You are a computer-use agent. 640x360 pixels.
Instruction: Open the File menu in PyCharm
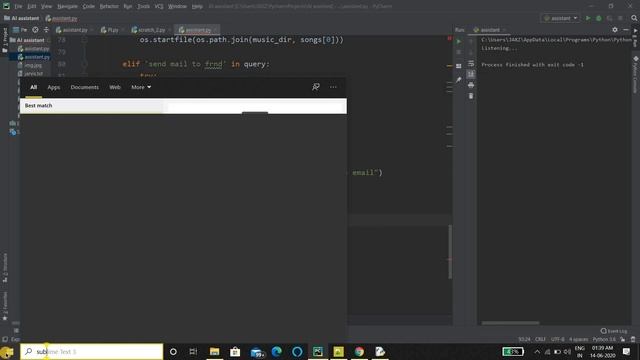pos(18,7)
